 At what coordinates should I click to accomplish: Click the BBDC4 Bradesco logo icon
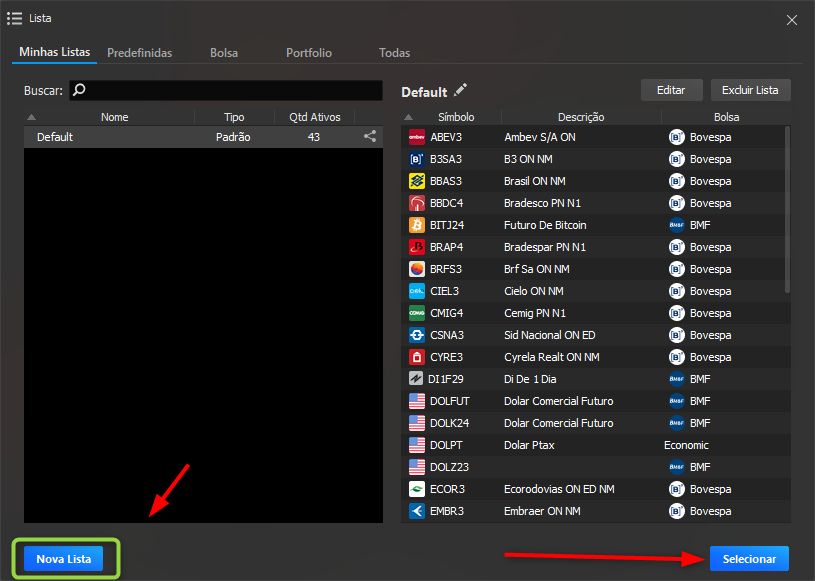[x=417, y=203]
